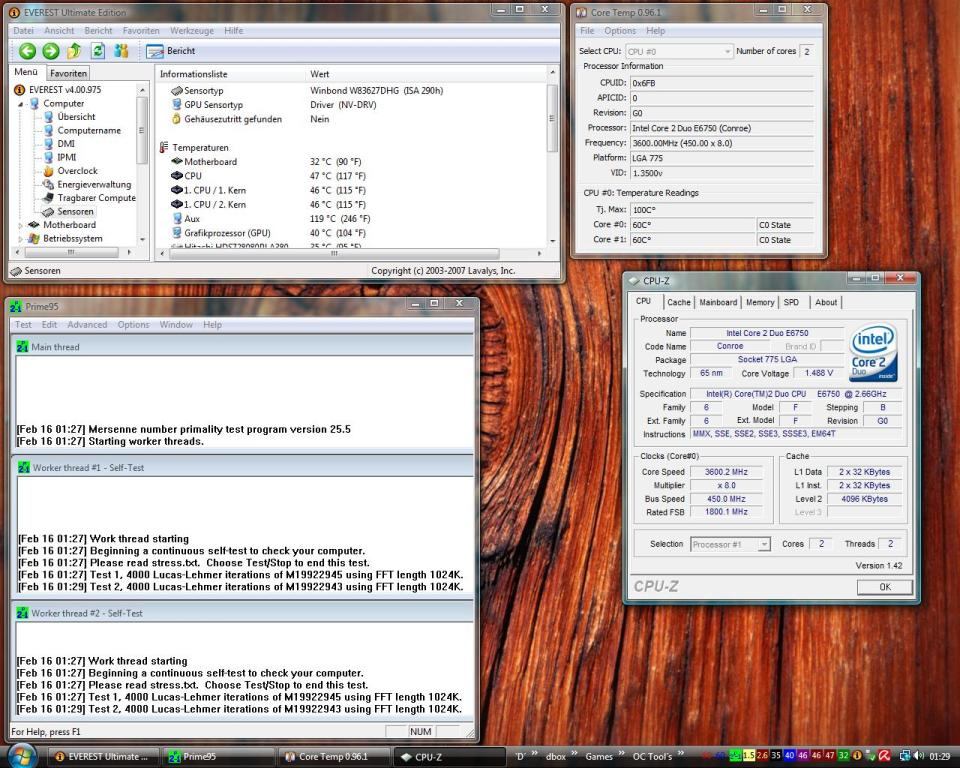Click the Tj. Max 100C° field in Core Temp
This screenshot has height=768, width=960.
pos(722,209)
